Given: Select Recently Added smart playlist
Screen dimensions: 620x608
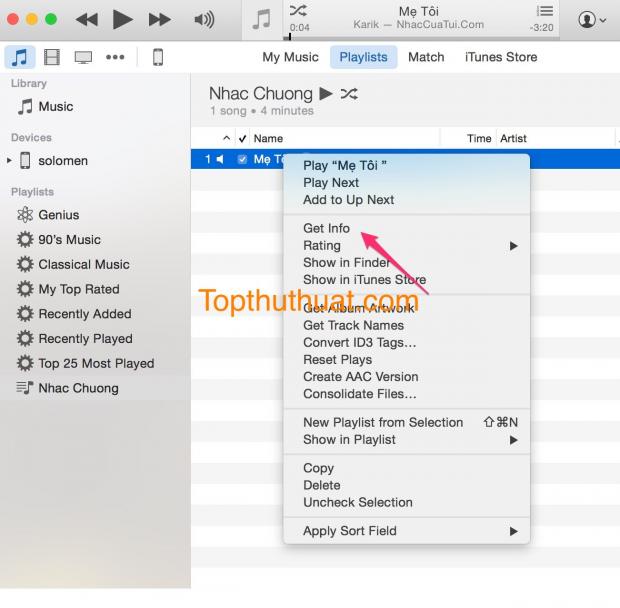Looking at the screenshot, I should click(x=84, y=314).
